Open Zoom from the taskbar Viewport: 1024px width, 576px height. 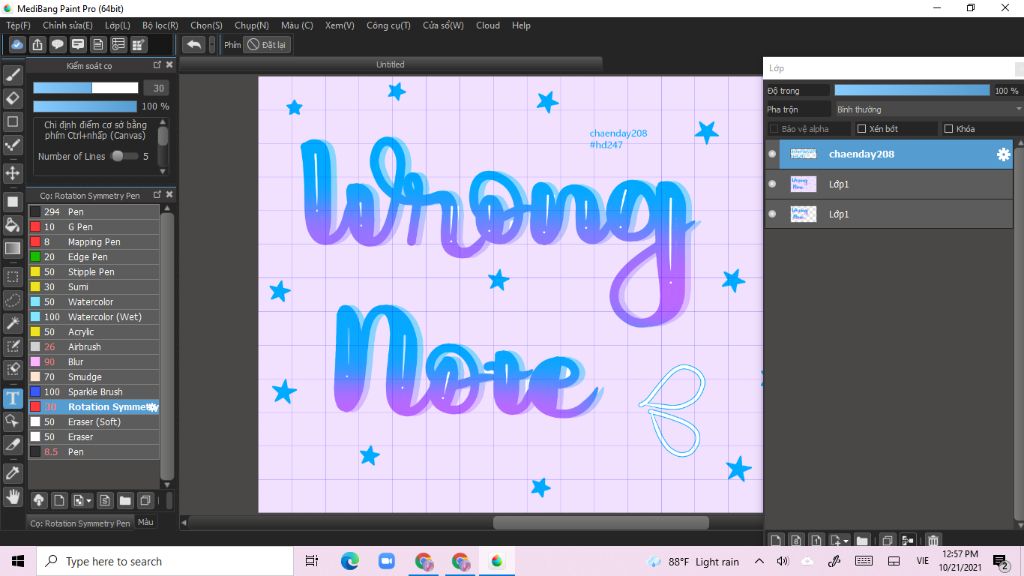click(387, 561)
